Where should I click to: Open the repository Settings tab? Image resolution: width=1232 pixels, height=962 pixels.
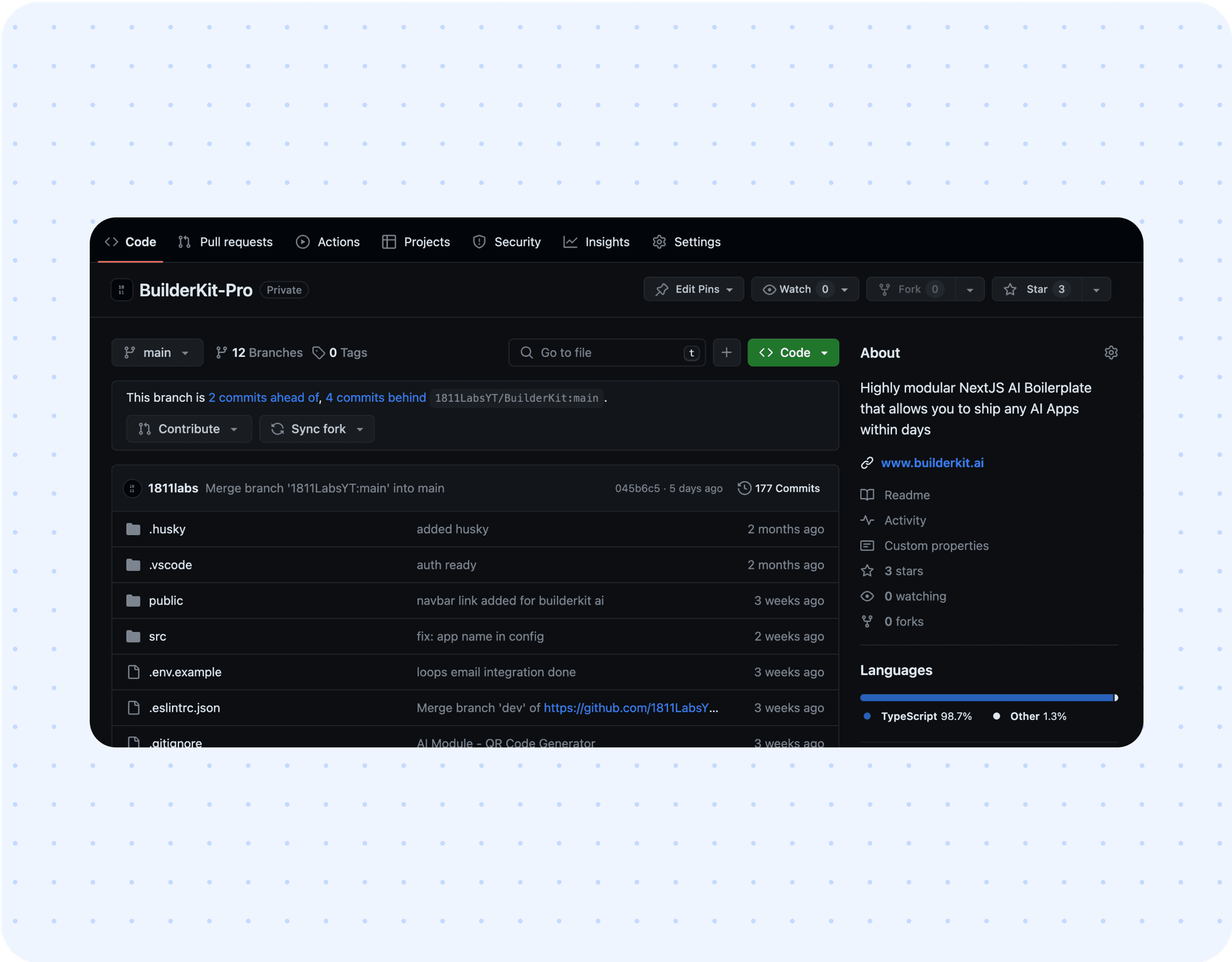click(x=687, y=242)
